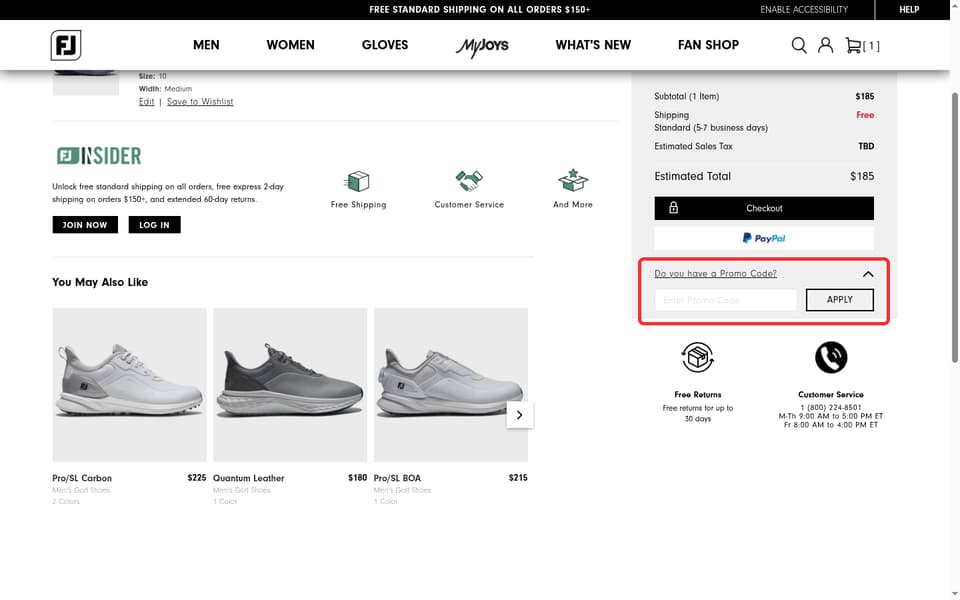This screenshot has width=960, height=600.
Task: Pay with the PayPal button
Action: click(x=763, y=238)
